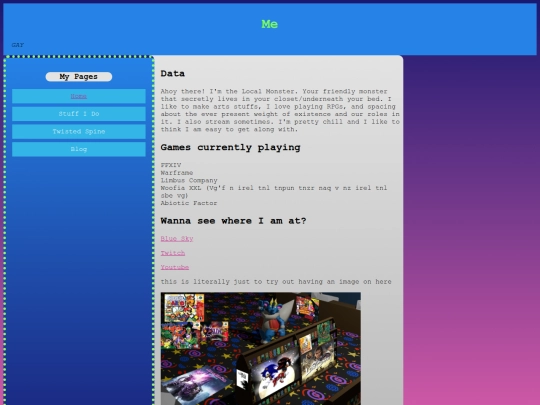Go to the Stuff I Do page

(x=79, y=114)
